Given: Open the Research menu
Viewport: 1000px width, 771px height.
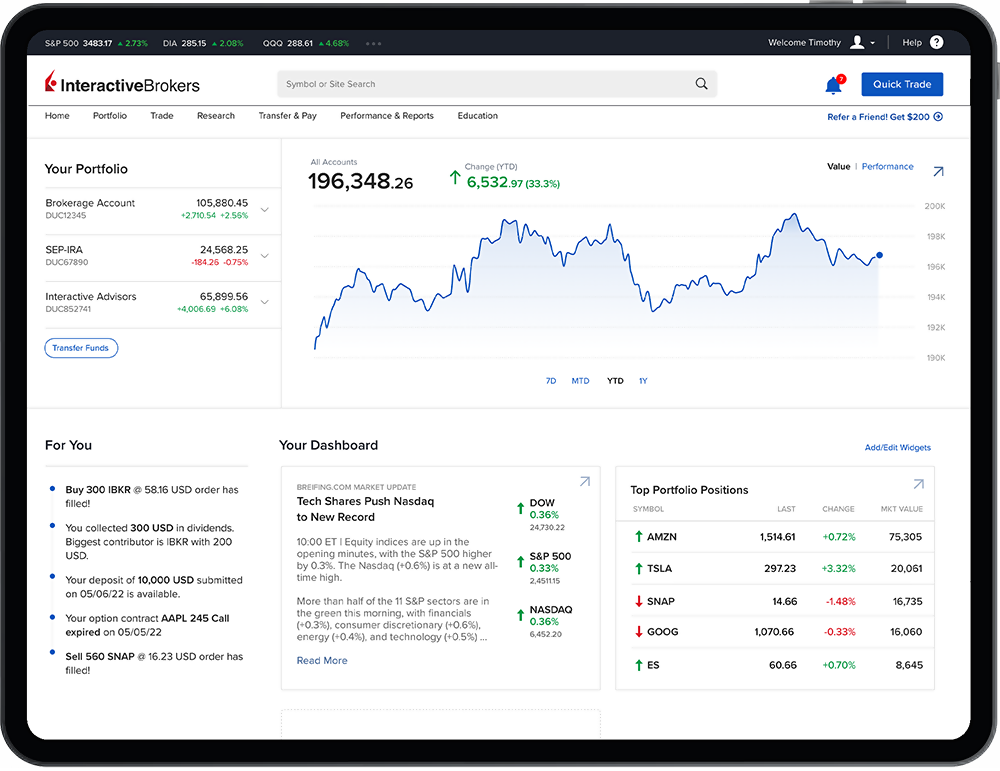Looking at the screenshot, I should coord(216,116).
